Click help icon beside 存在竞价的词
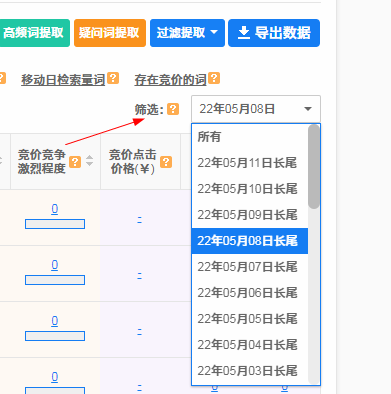The height and width of the screenshot is (394, 391). (x=214, y=78)
